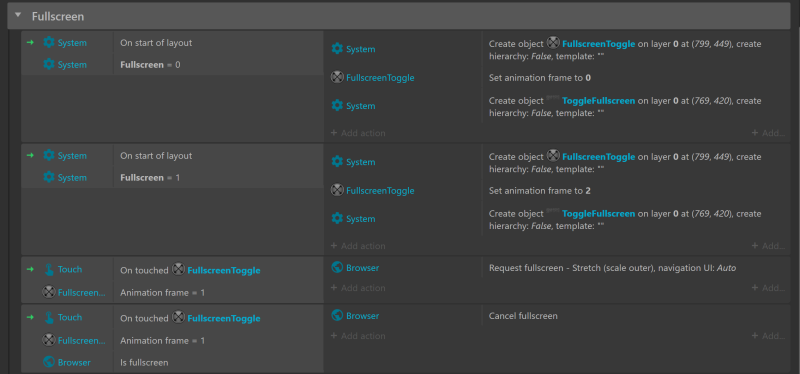Click the Browser globe icon beside 'Cancel fullscreen'
Screen dimensions: 800x374
337,315
